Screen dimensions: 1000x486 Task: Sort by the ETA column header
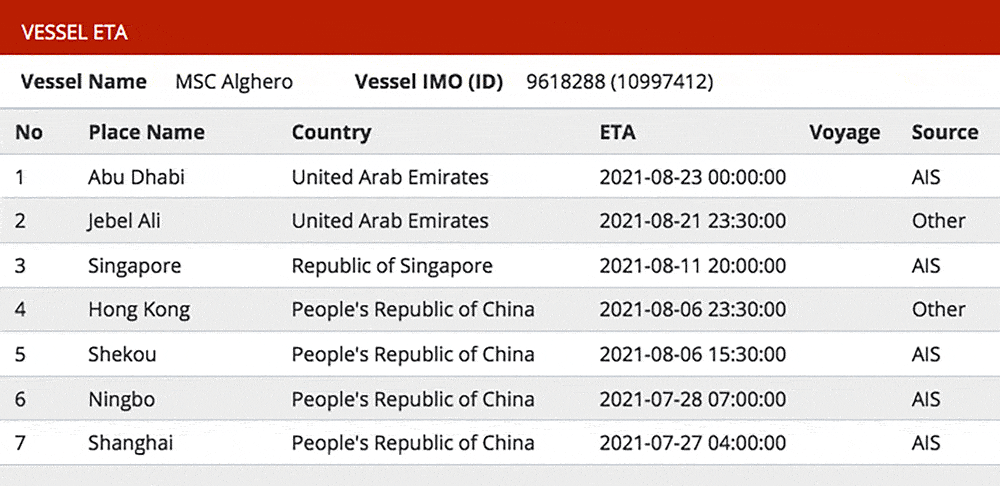coord(617,132)
